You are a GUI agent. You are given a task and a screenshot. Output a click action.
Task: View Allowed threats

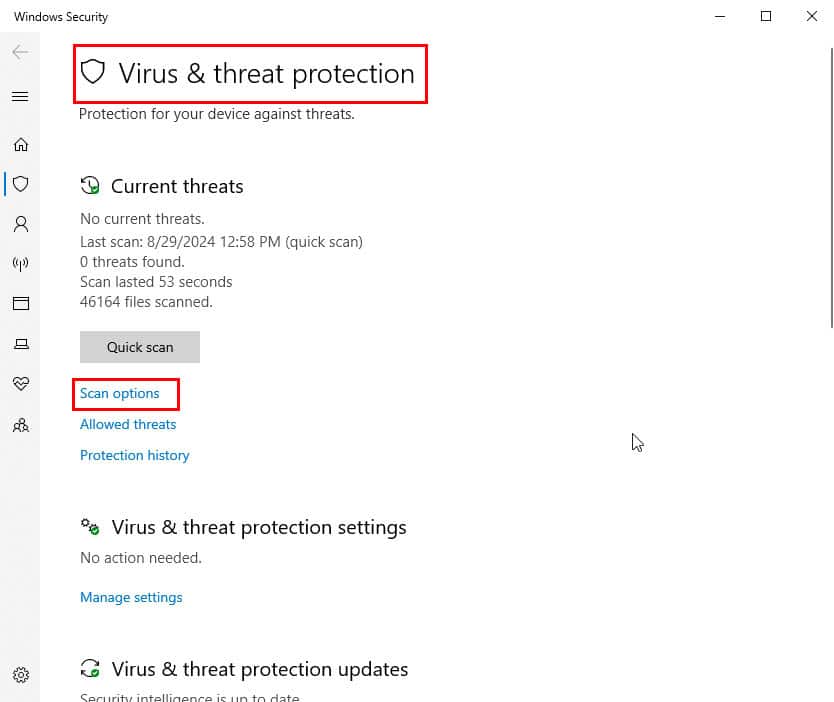pyautogui.click(x=128, y=424)
